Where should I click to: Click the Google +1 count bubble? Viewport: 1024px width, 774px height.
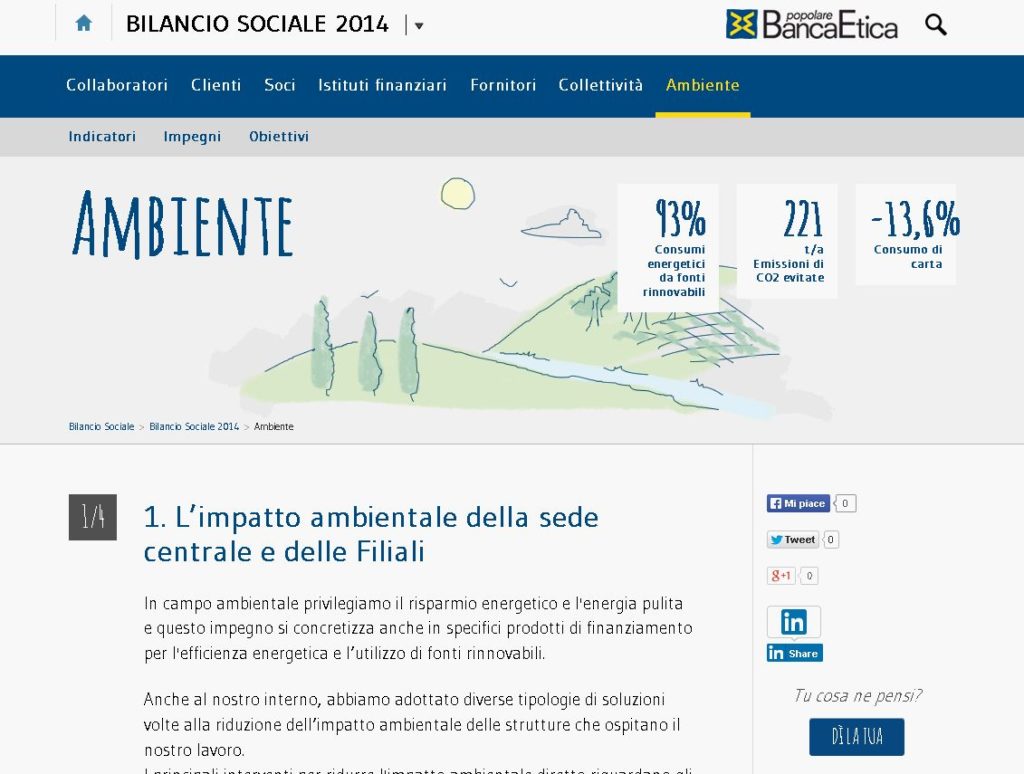click(x=809, y=575)
